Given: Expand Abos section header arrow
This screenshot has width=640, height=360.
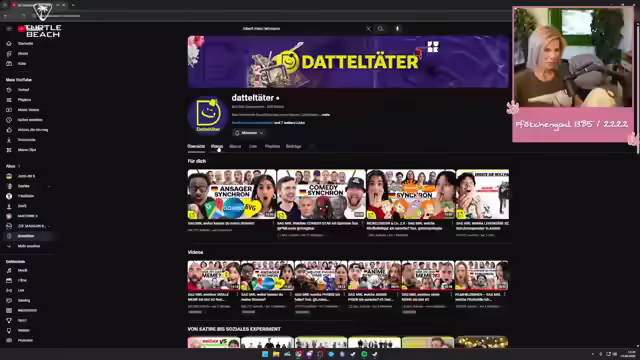Looking at the screenshot, I should pos(19,166).
